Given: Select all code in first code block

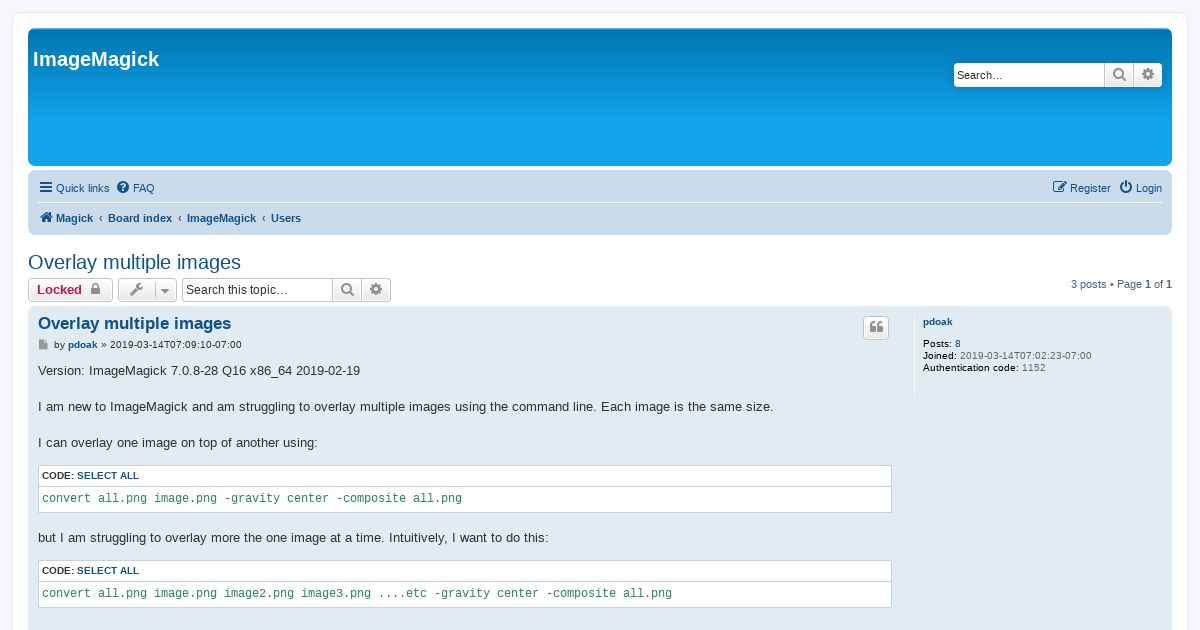Looking at the screenshot, I should (108, 476).
